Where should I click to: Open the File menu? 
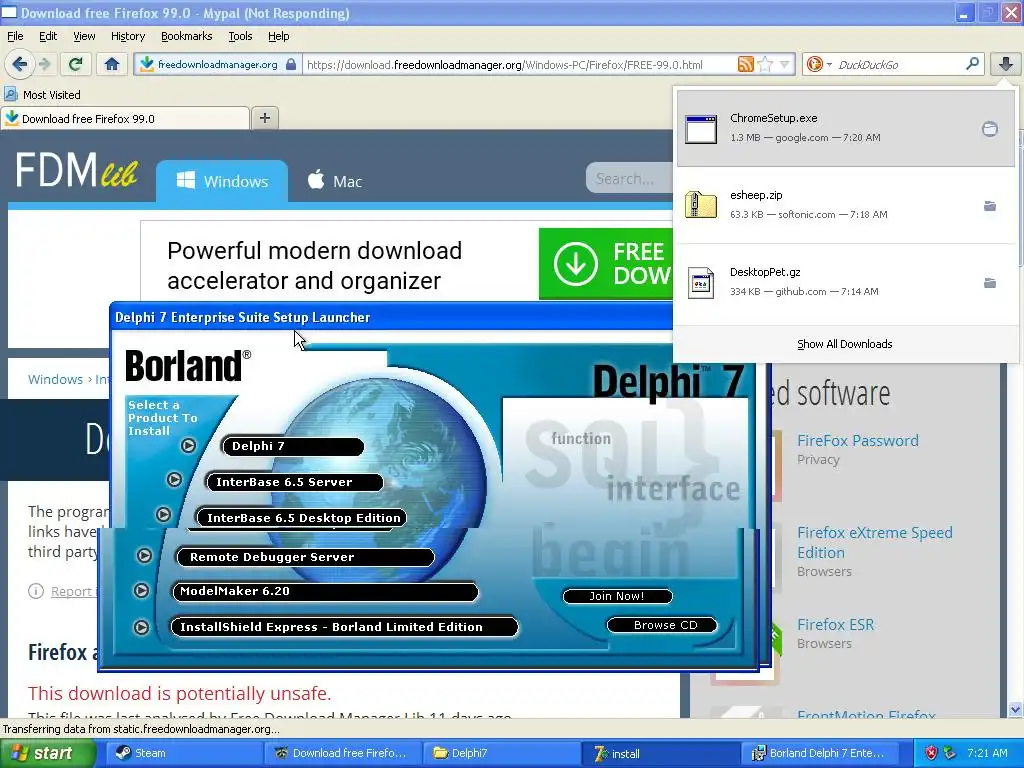[15, 36]
